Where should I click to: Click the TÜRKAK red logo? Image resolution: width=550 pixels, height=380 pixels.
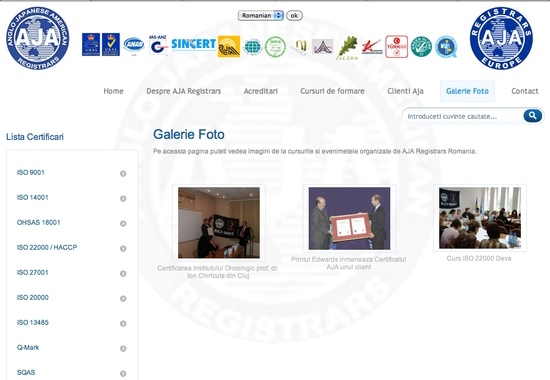tap(396, 46)
